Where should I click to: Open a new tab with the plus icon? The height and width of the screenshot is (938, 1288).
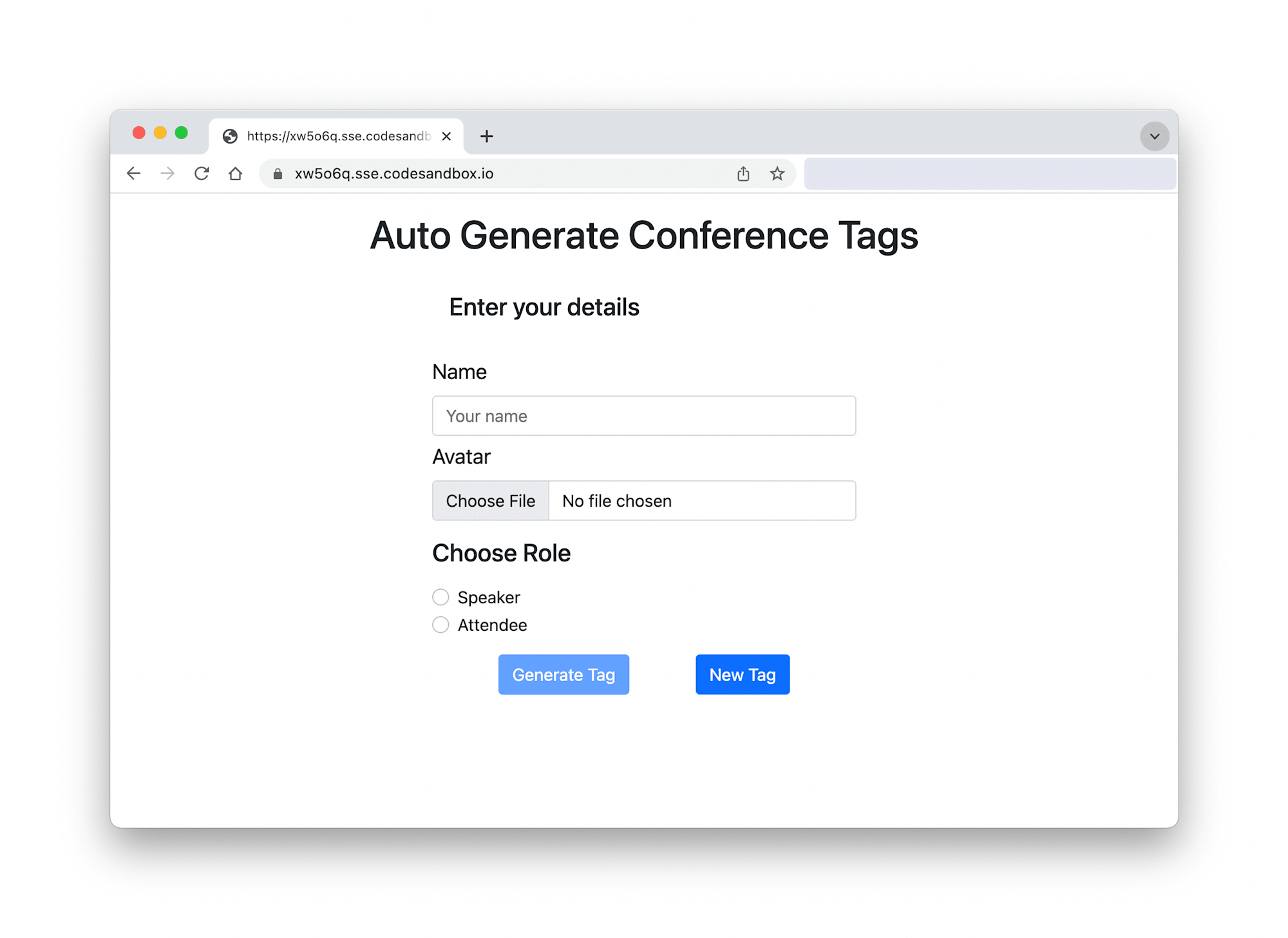(x=487, y=136)
